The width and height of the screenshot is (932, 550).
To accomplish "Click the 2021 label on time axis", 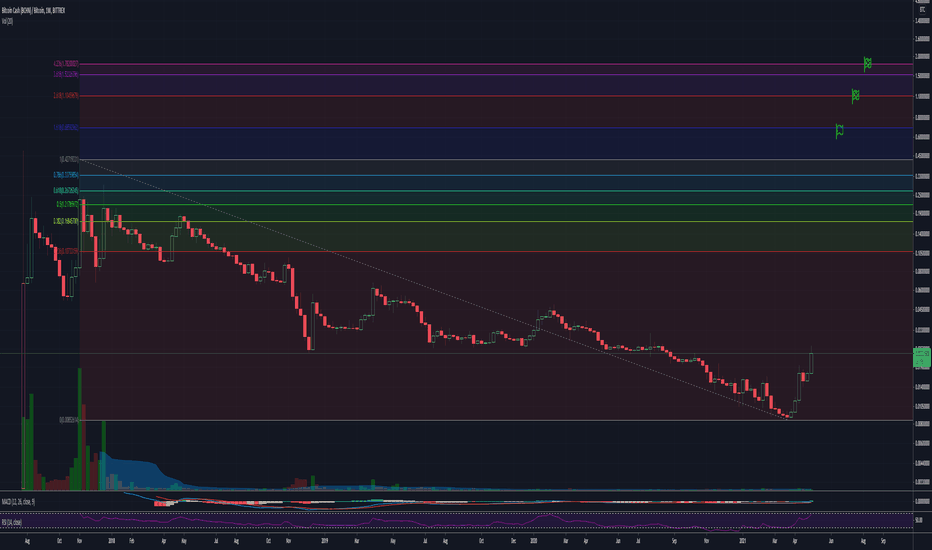I will (743, 541).
